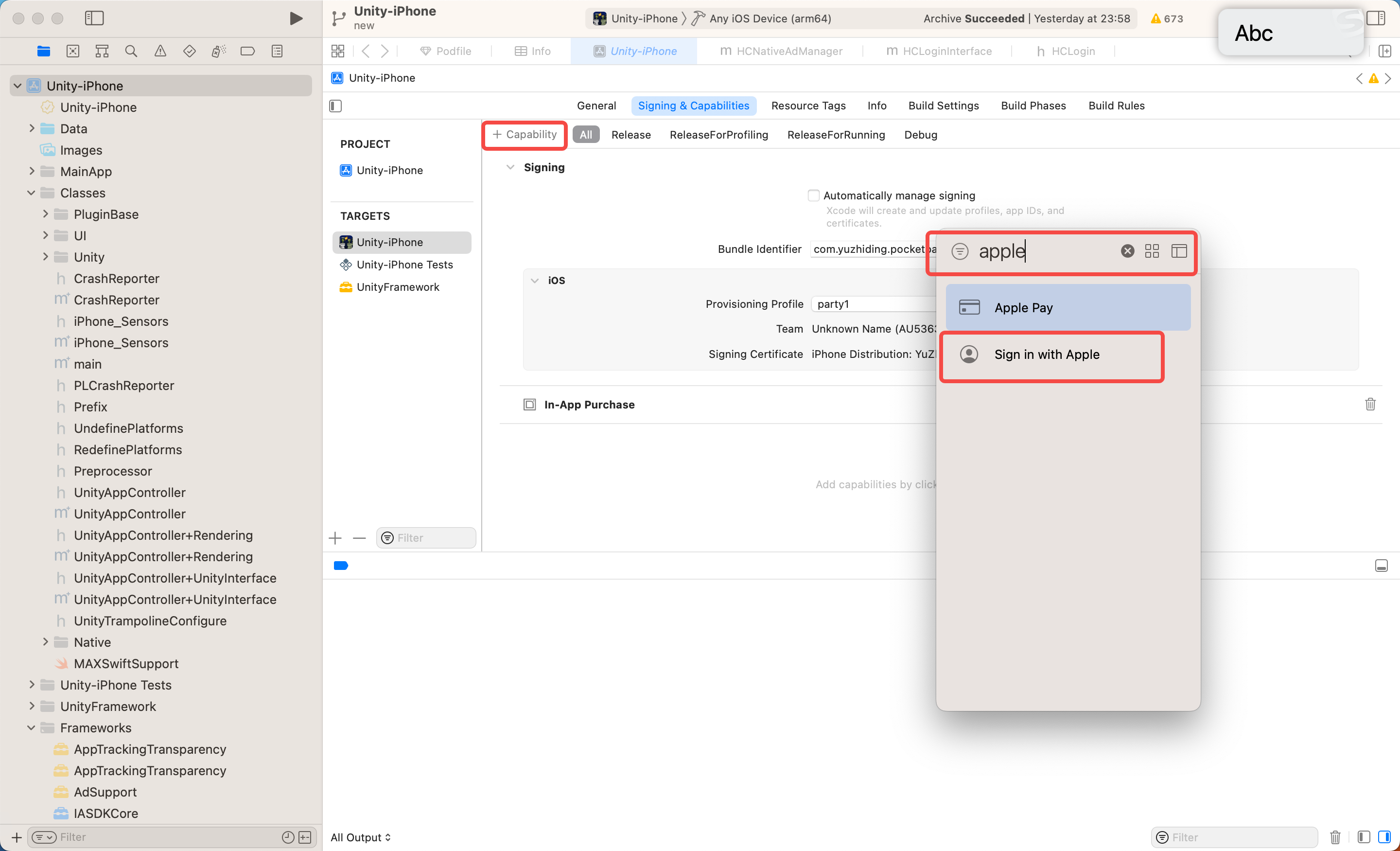The image size is (1400, 851).
Task: Toggle the project and targets list sidebar
Action: tap(335, 106)
